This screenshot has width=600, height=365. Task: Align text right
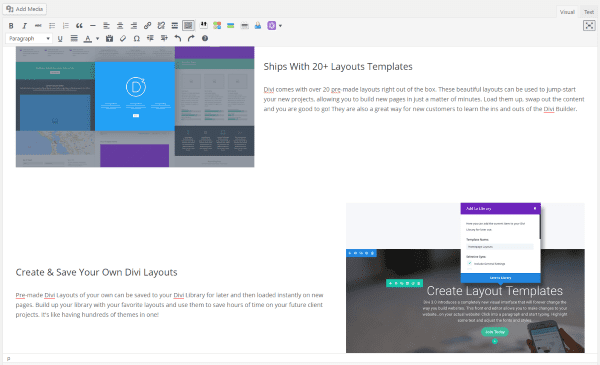134,26
